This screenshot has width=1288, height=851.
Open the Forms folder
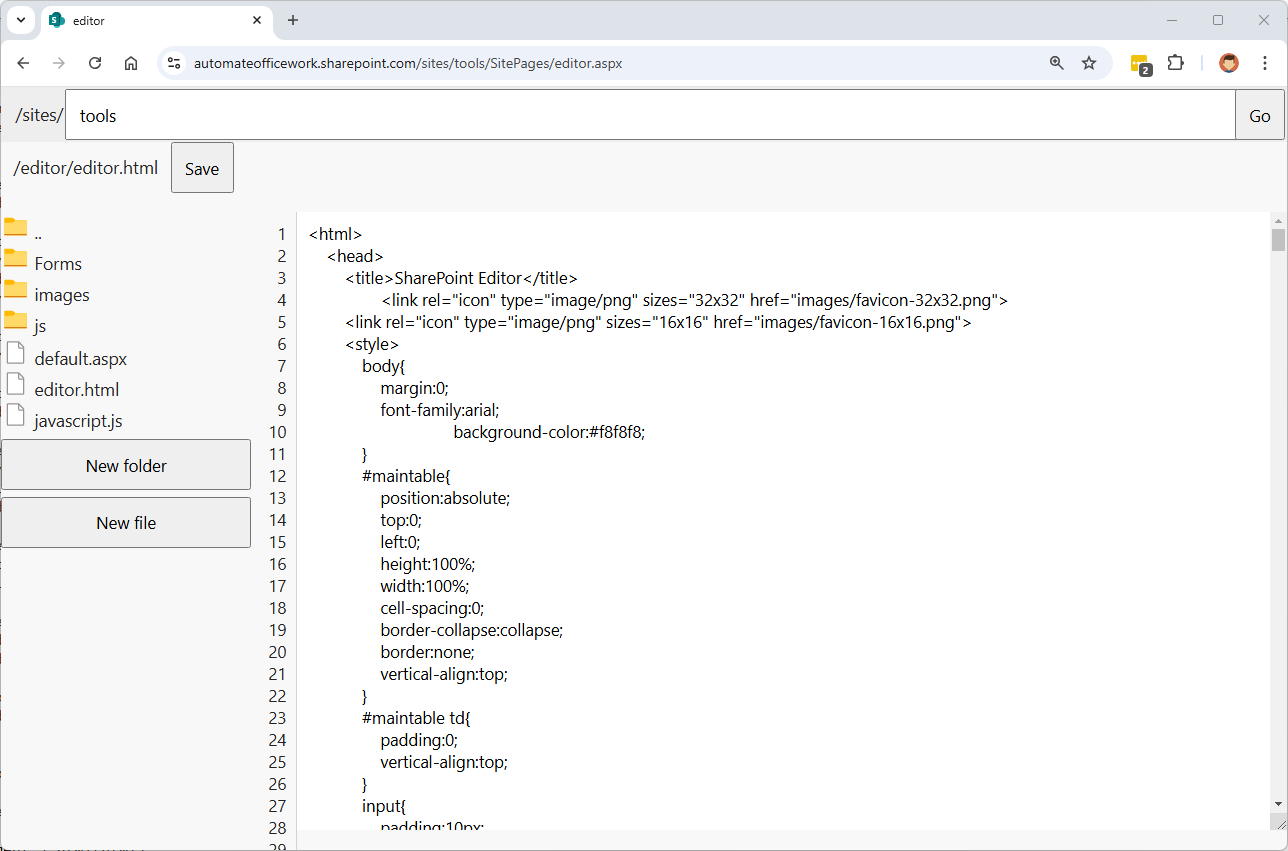click(x=58, y=264)
